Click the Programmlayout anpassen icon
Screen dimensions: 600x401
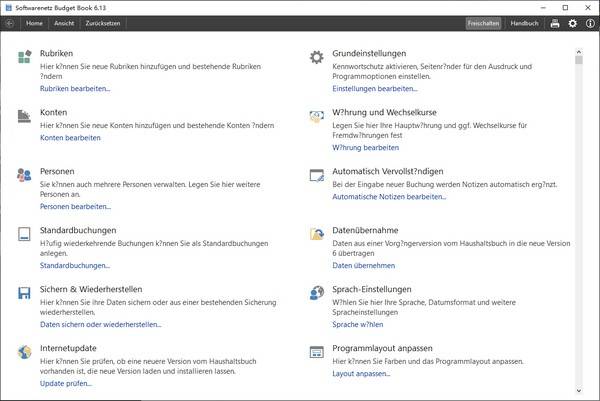point(316,352)
